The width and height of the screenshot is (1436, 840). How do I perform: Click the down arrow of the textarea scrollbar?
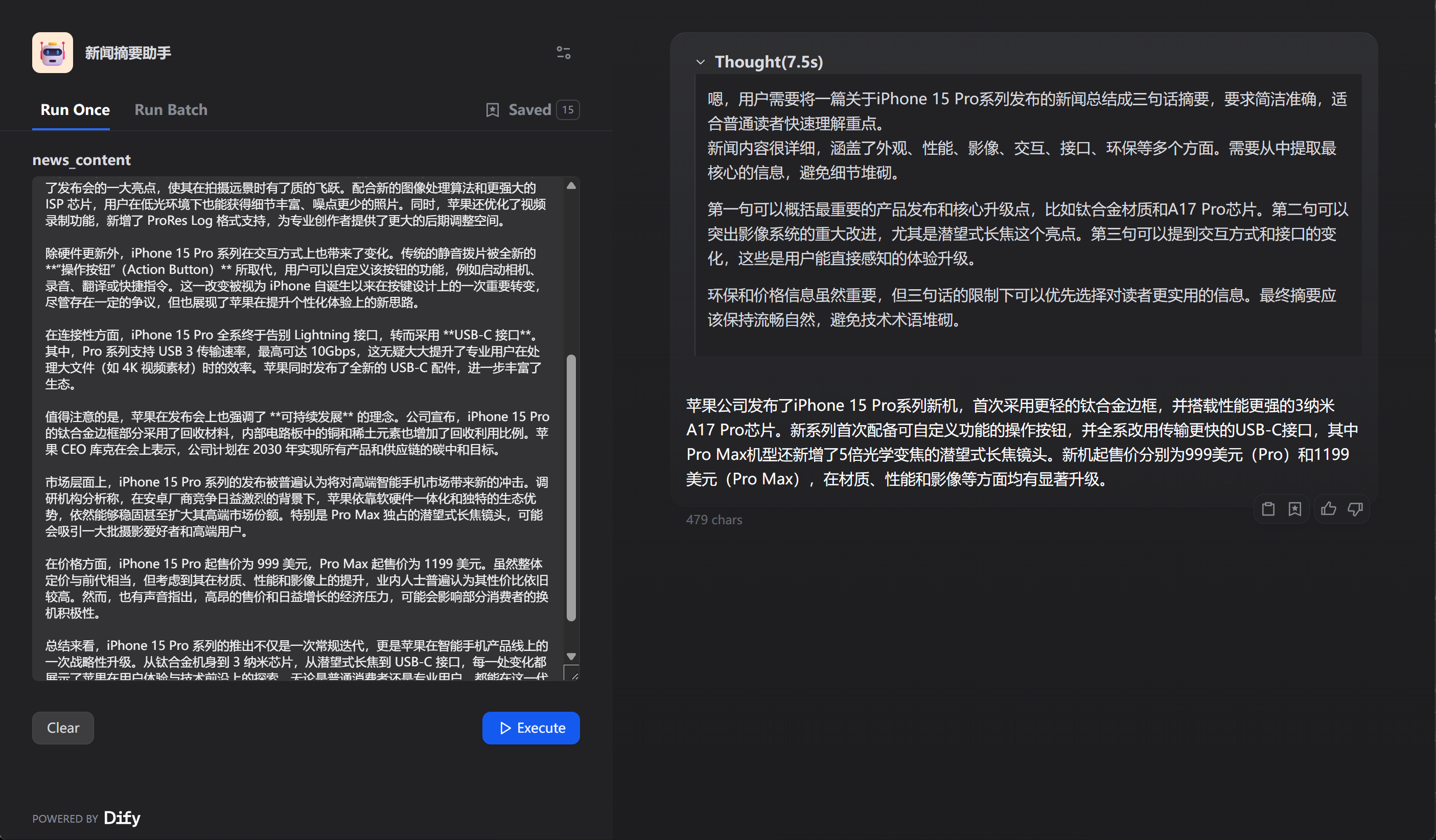tap(571, 657)
